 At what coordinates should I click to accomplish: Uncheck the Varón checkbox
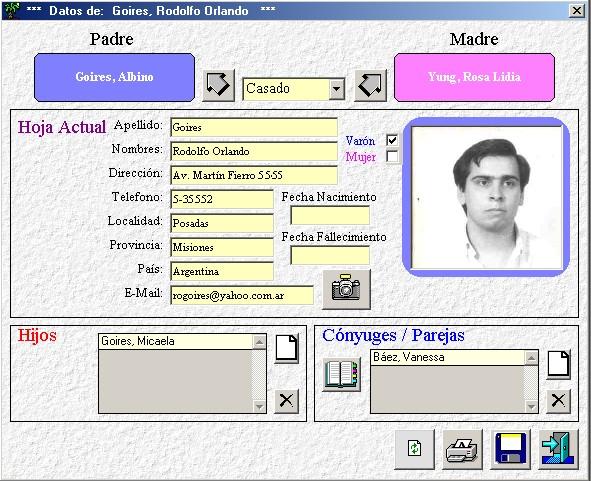392,141
